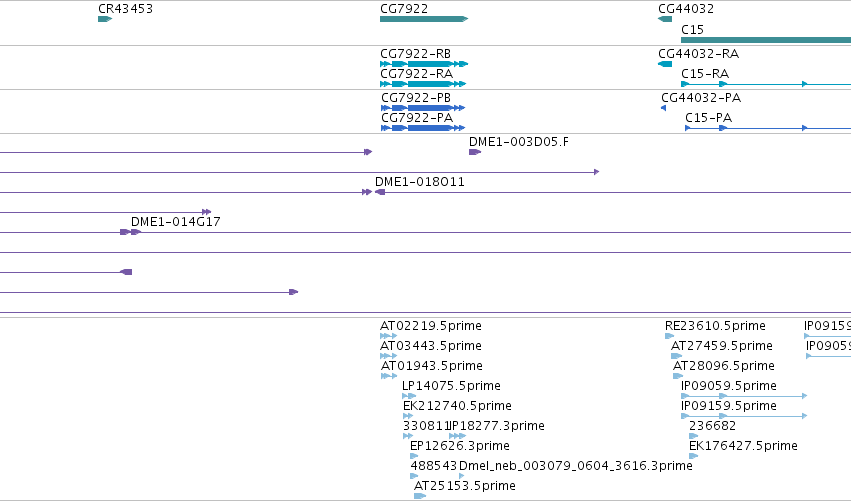Select the Dmel_neb_003079_0604_3616.3prime label

pos(576,466)
